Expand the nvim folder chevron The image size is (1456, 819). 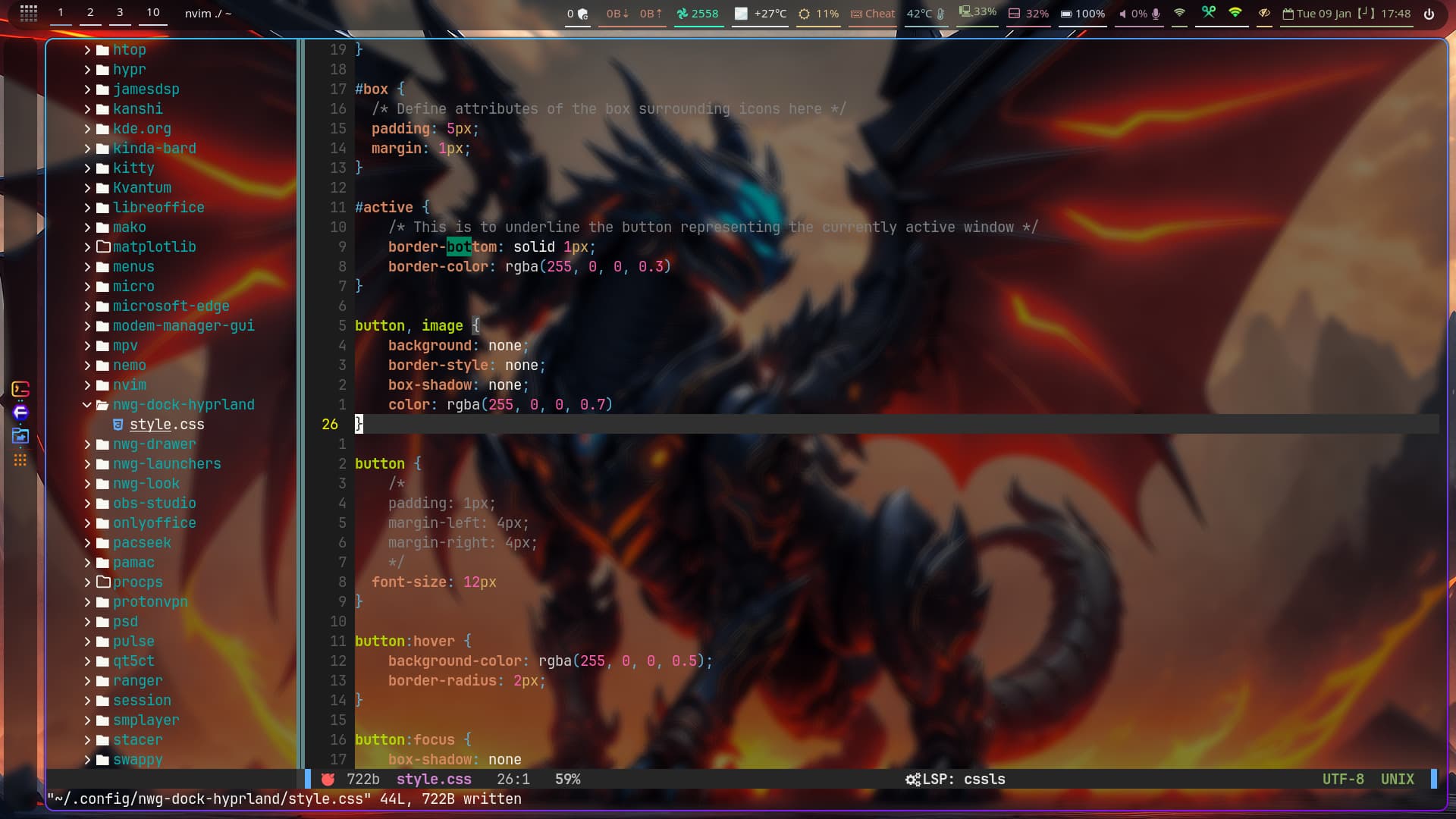(x=87, y=385)
